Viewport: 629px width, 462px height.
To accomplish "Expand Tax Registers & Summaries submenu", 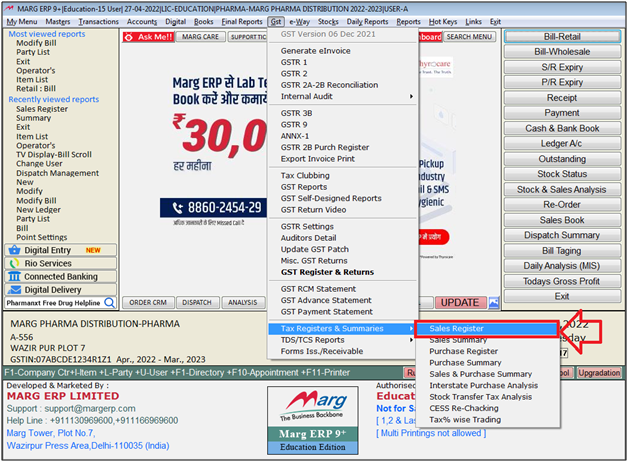I will tap(342, 328).
